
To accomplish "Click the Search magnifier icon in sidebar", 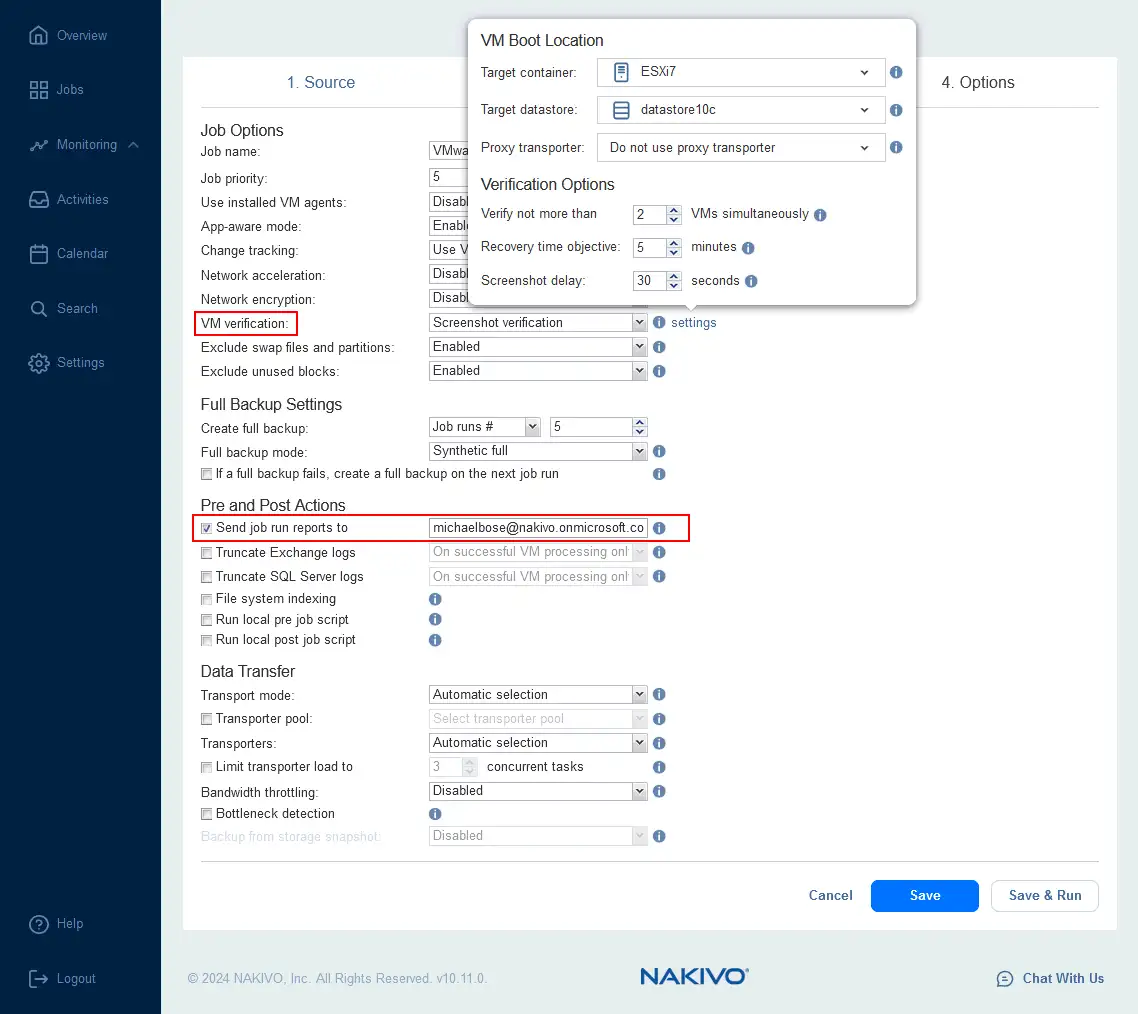I will [38, 308].
